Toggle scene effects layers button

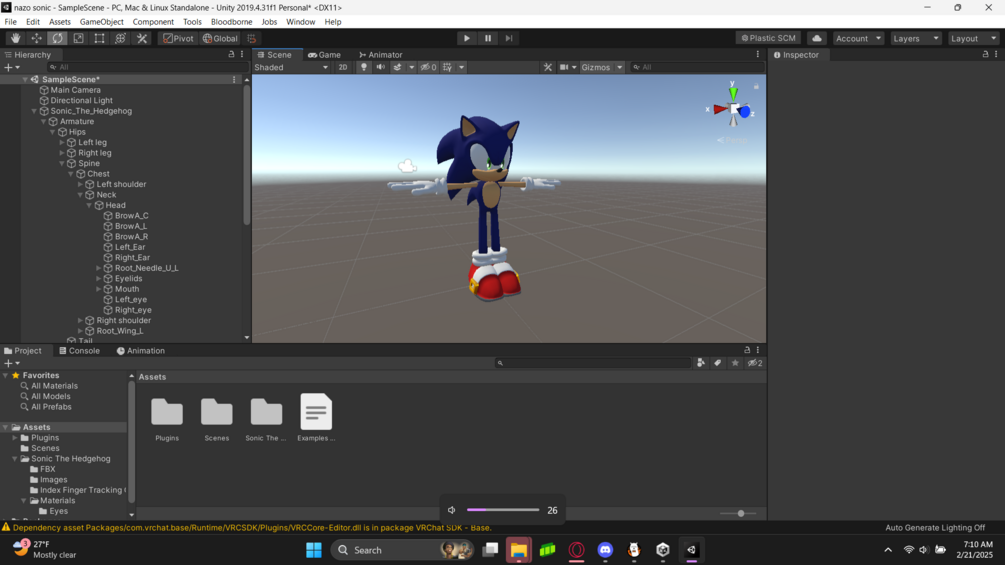[397, 67]
